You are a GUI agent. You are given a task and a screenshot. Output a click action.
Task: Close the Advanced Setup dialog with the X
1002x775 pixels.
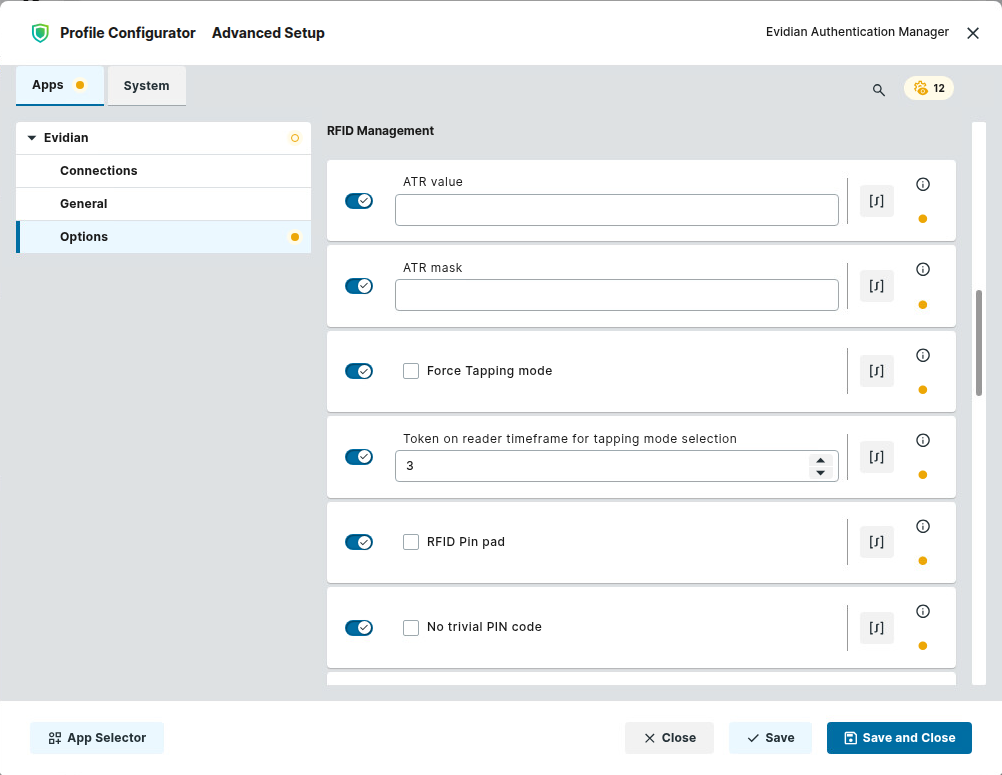pyautogui.click(x=973, y=33)
